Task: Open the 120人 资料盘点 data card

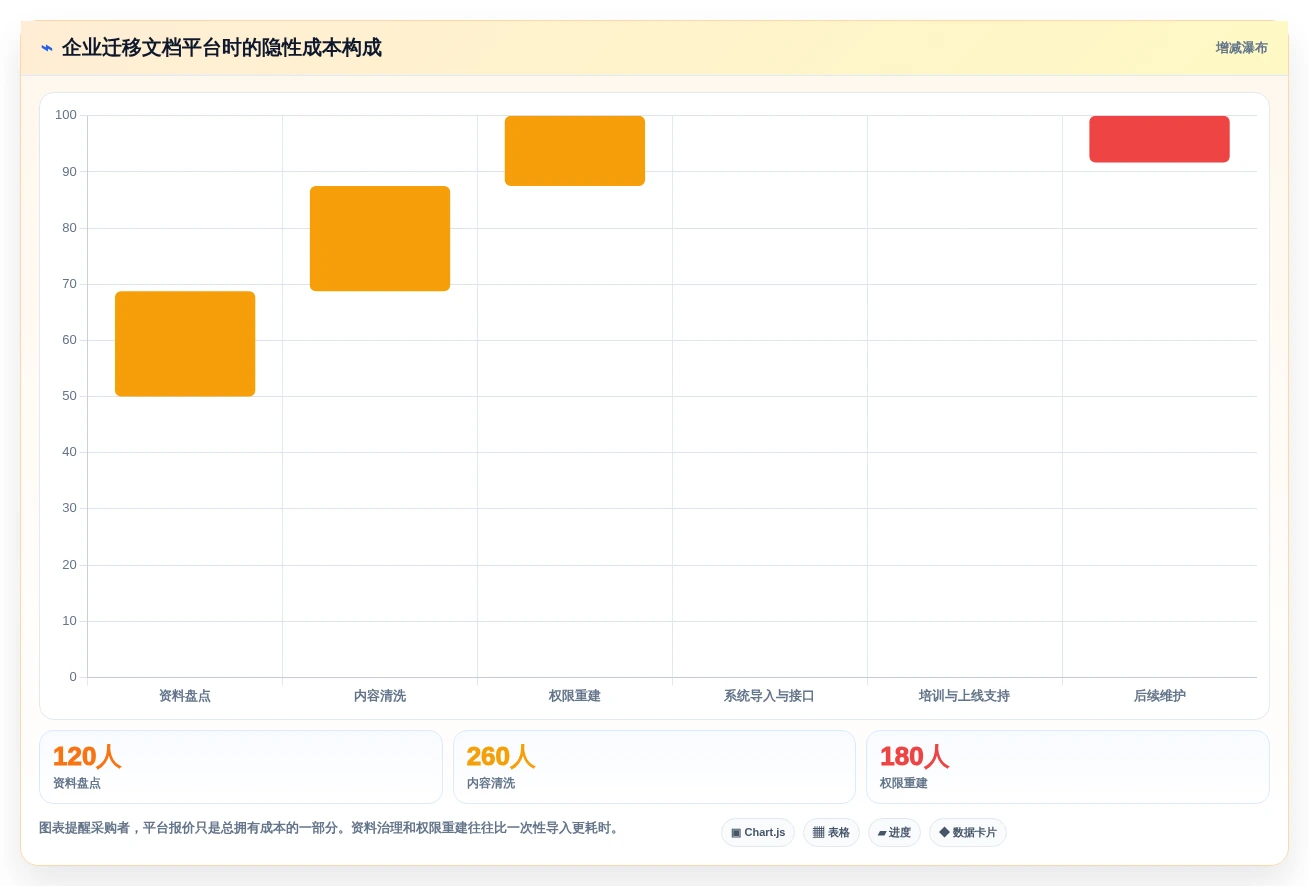Action: (241, 767)
